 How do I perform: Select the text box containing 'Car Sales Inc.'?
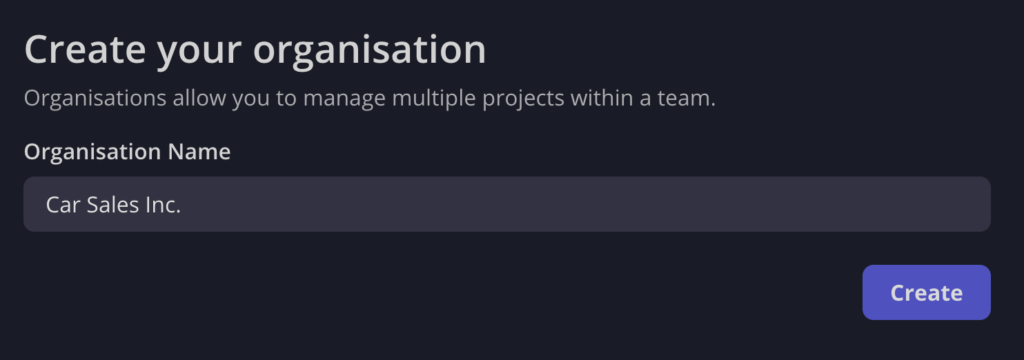(507, 204)
